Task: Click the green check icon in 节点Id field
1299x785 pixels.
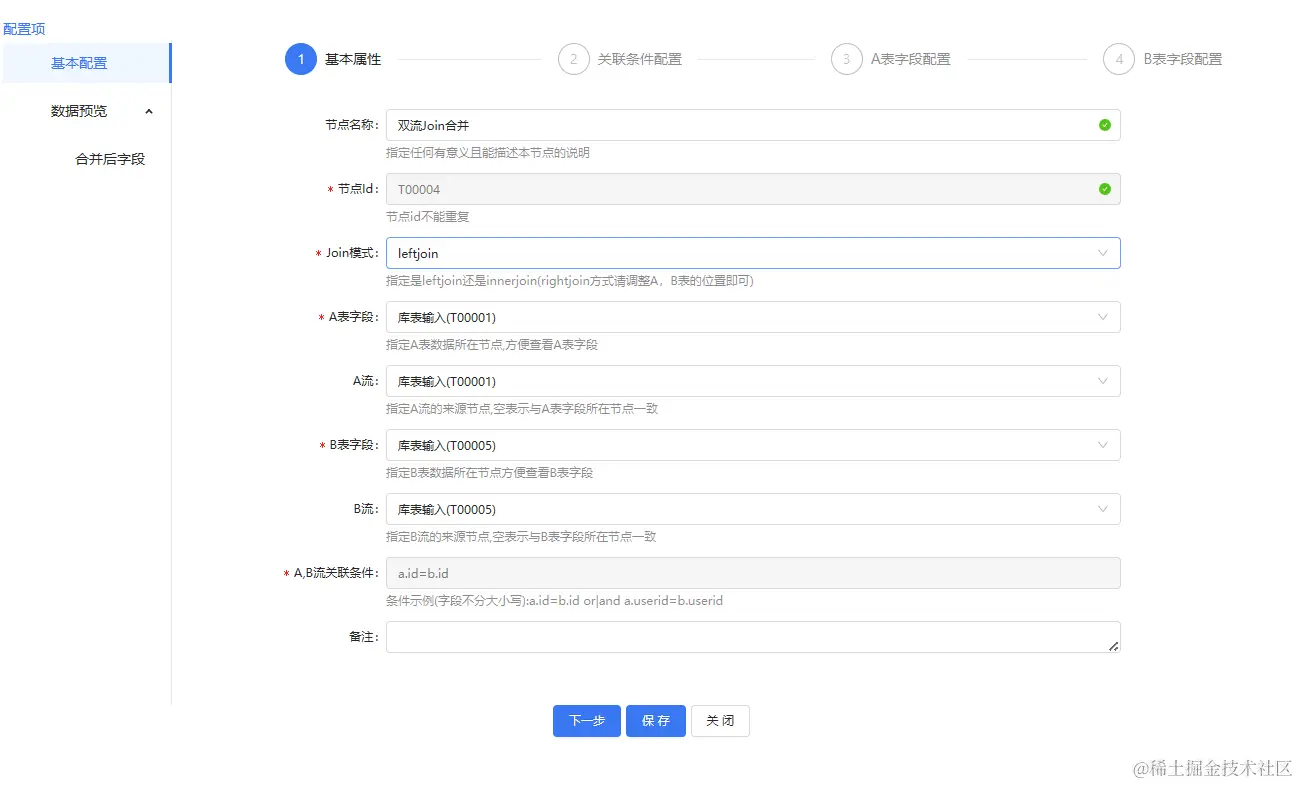Action: point(1104,189)
